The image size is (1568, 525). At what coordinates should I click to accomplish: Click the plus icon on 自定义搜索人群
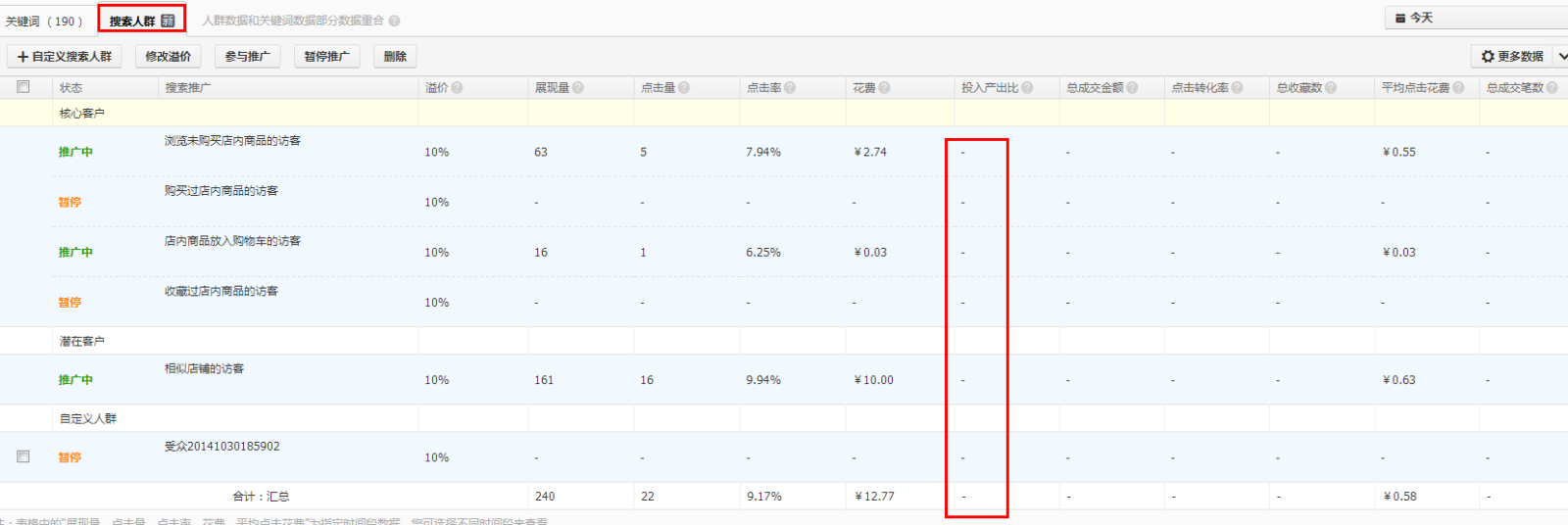(x=24, y=57)
